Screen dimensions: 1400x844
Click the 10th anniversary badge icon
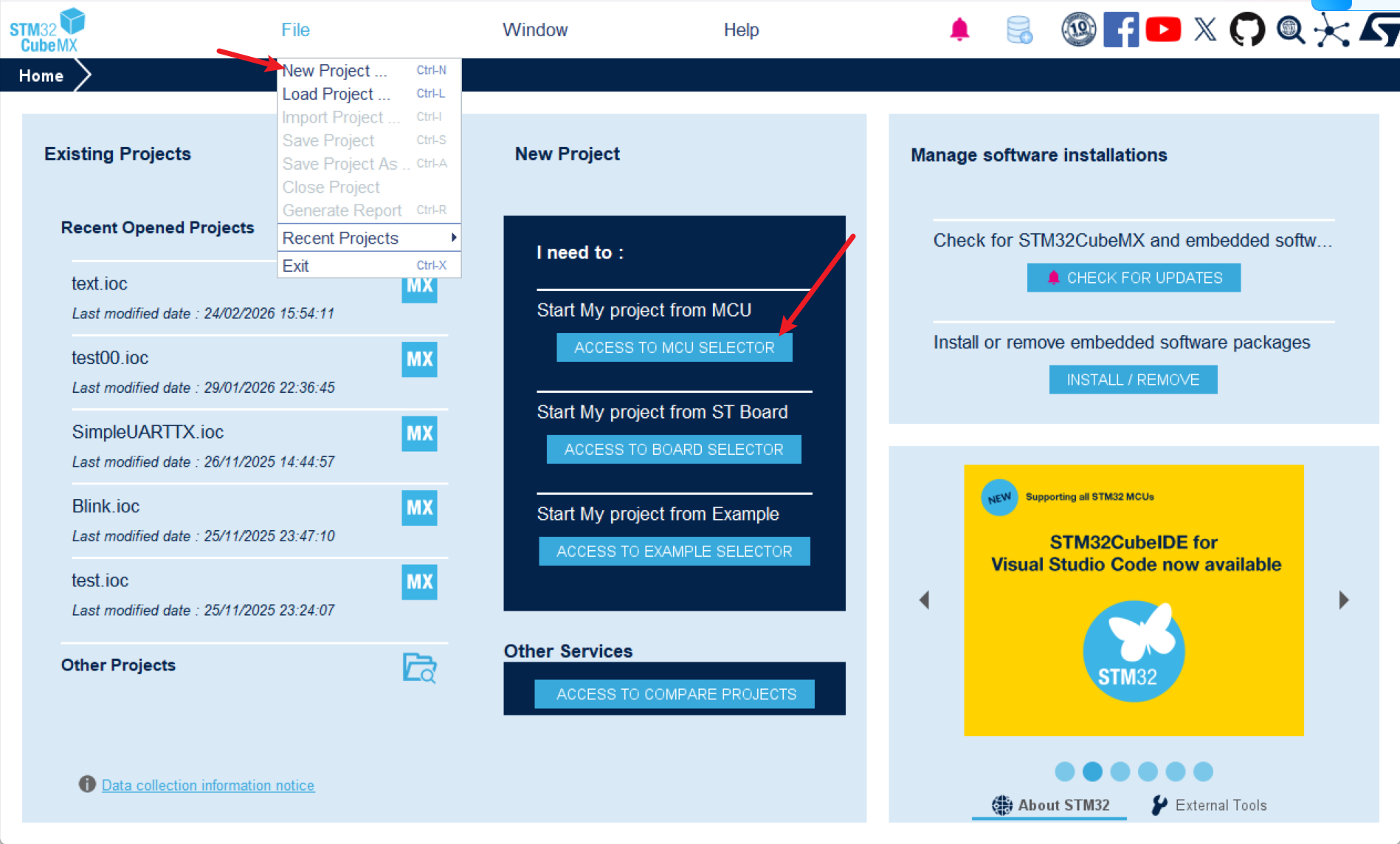(1078, 30)
